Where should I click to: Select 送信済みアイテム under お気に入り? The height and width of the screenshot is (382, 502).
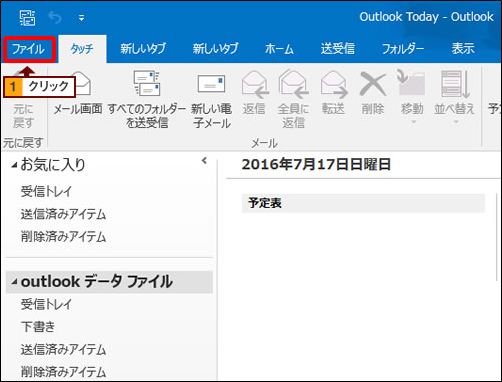tap(63, 214)
